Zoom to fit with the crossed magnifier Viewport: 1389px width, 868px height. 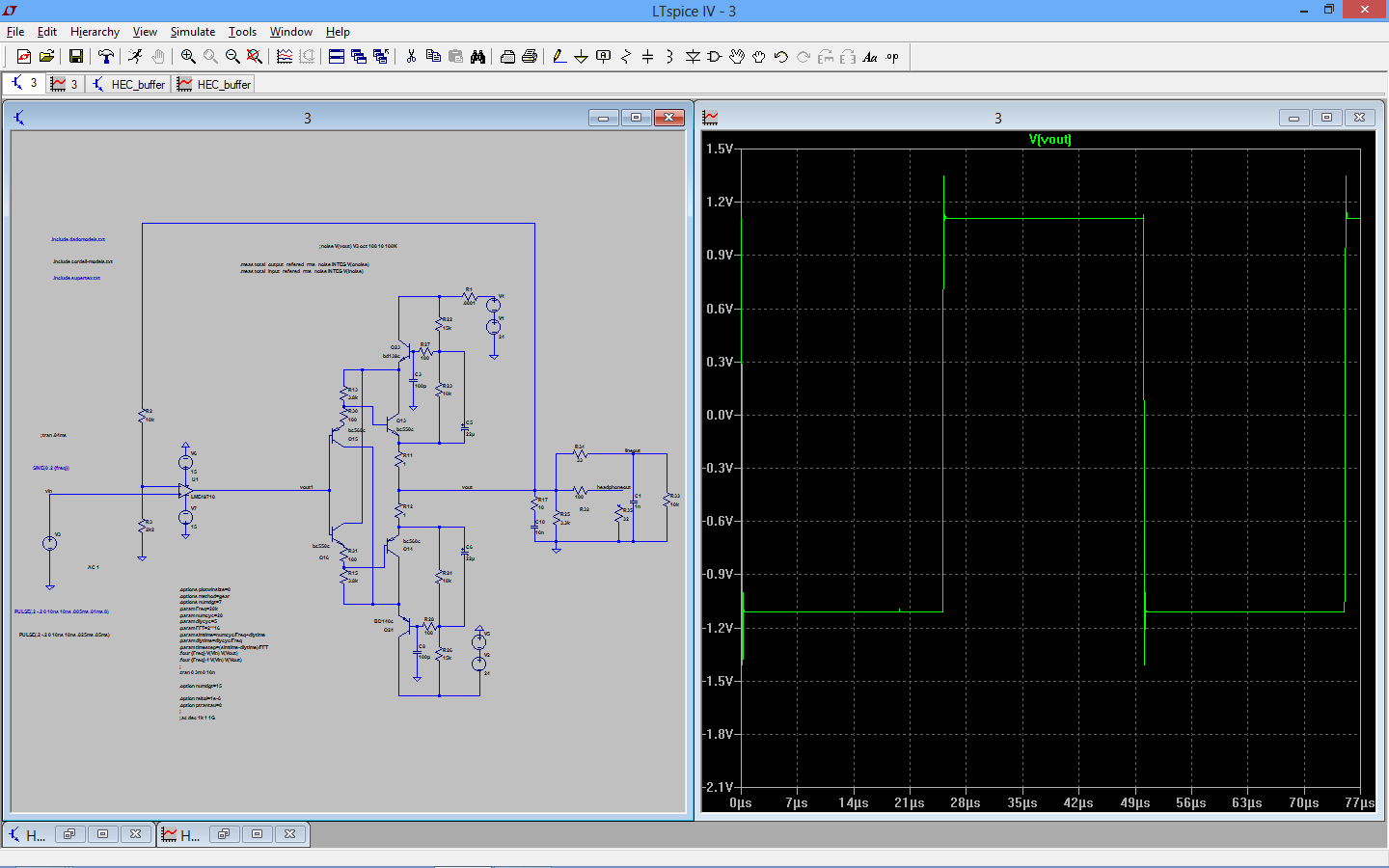(x=255, y=57)
